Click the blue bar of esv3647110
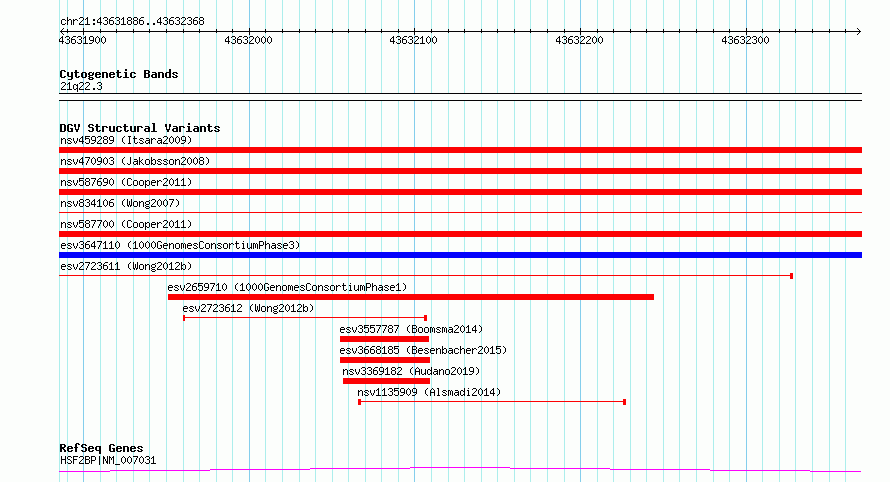Viewport: 890px width, 482px height. click(460, 255)
